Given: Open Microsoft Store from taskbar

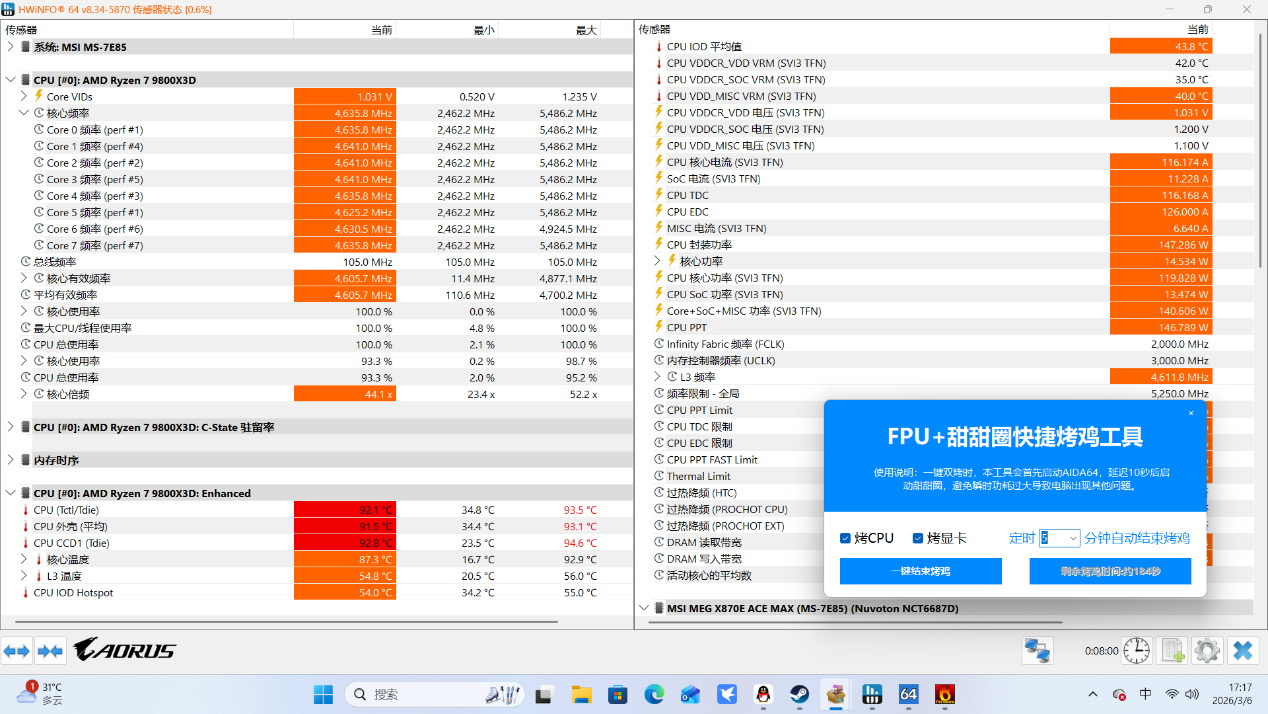Looking at the screenshot, I should click(x=618, y=694).
